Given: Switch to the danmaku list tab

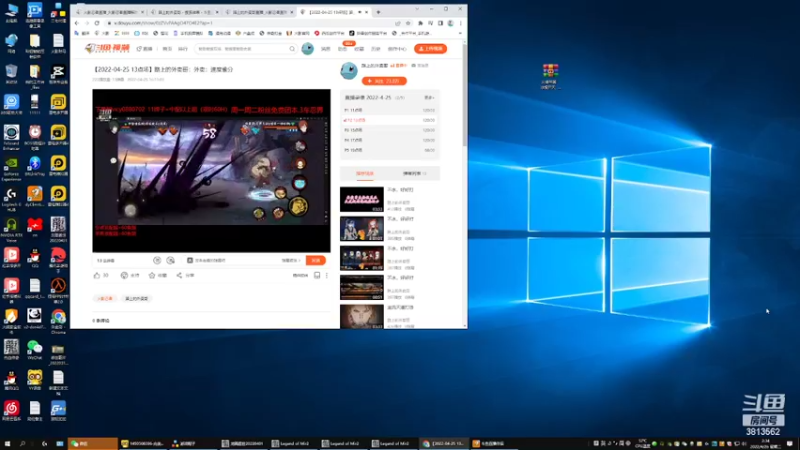Looking at the screenshot, I should click(414, 173).
